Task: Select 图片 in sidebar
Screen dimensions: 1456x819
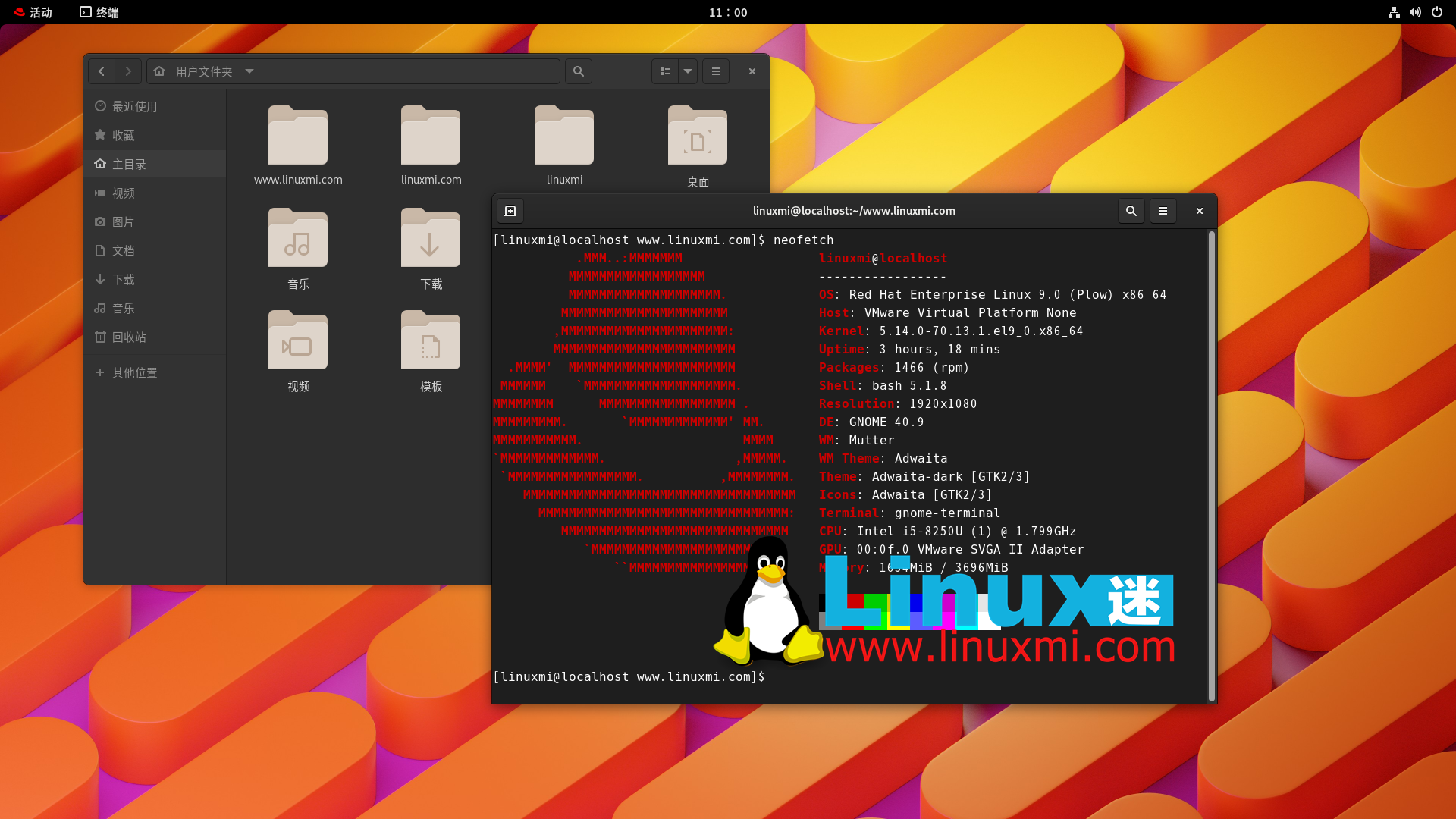Action: [155, 221]
